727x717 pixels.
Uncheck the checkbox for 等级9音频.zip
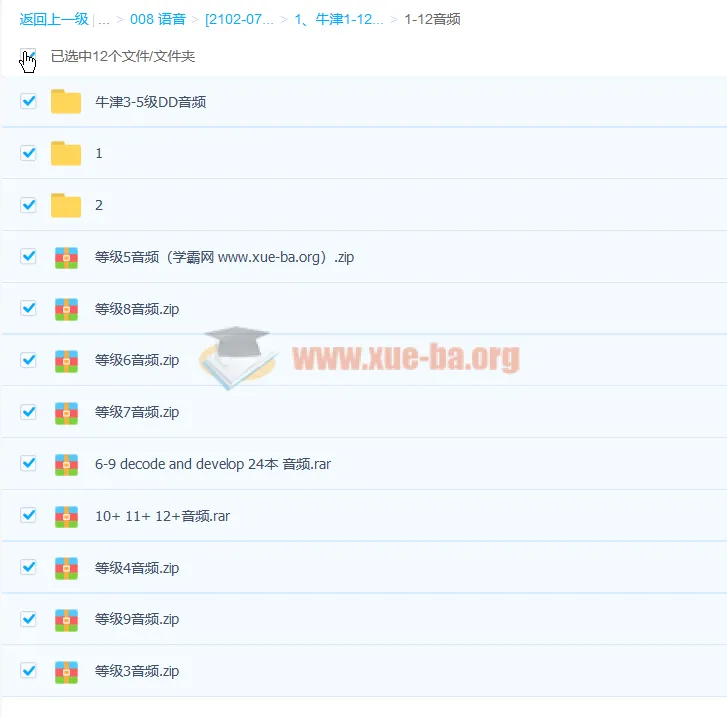pos(28,619)
